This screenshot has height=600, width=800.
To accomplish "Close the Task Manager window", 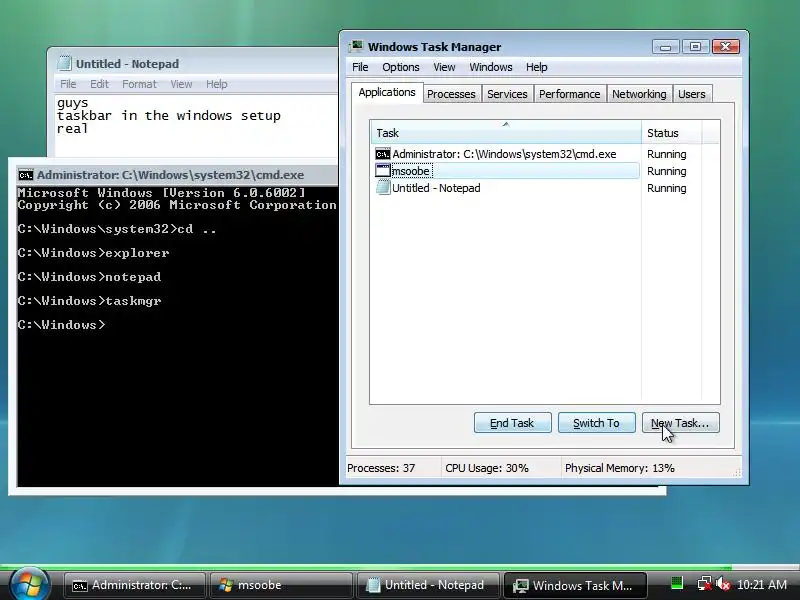I will 726,47.
